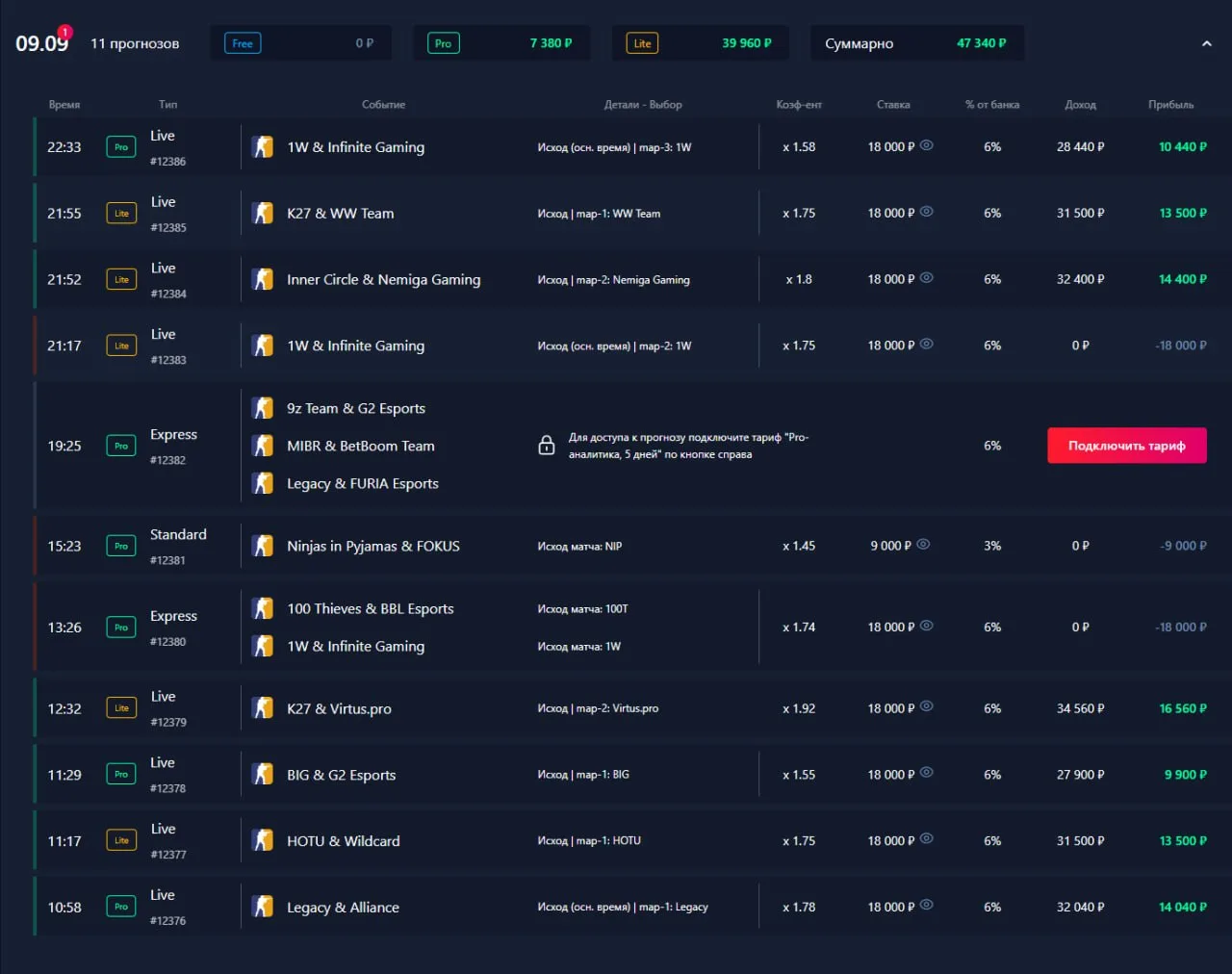Click the game icon beside HOTU & Wildcard

[x=263, y=841]
